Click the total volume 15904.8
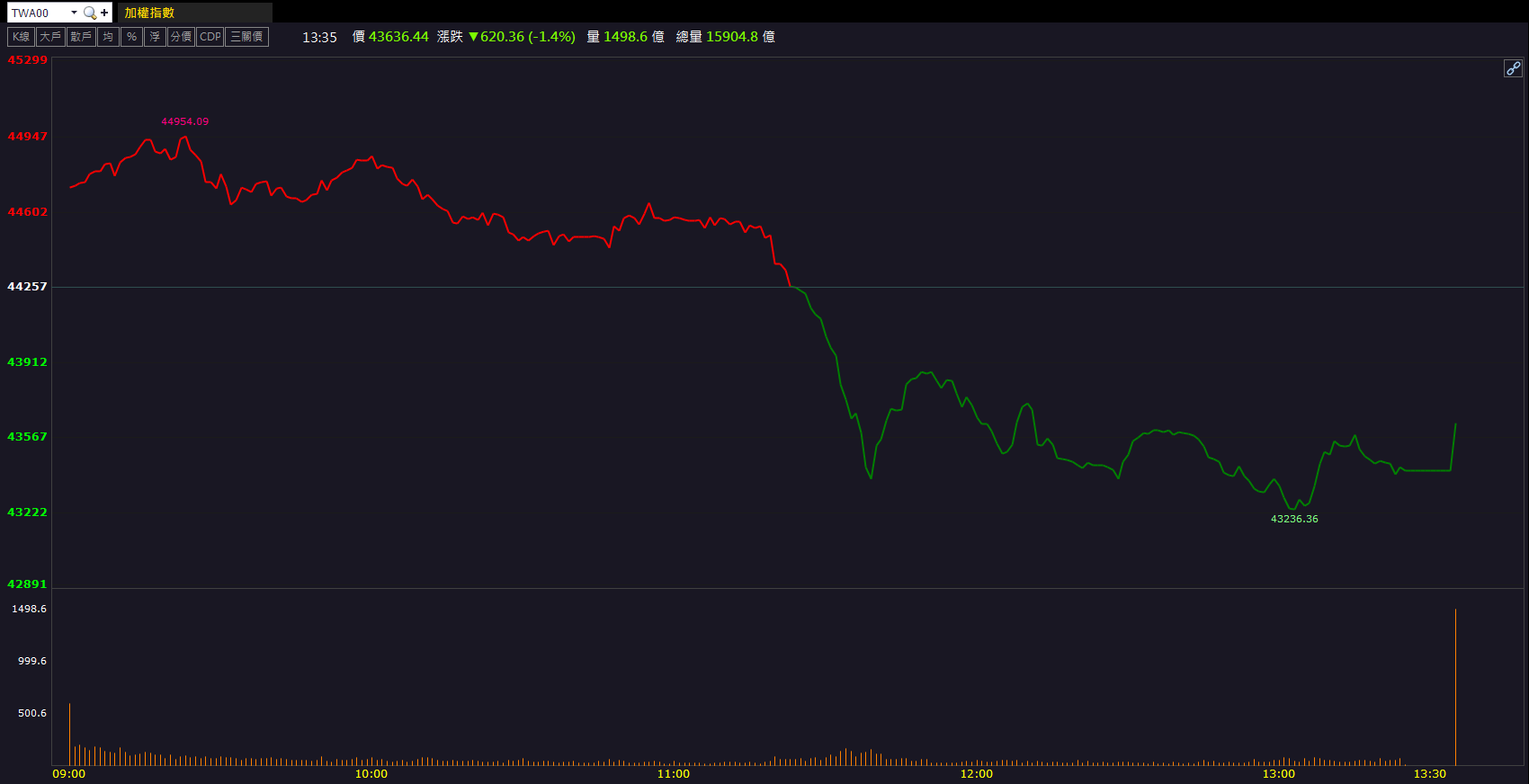This screenshot has width=1529, height=784. coord(732,37)
